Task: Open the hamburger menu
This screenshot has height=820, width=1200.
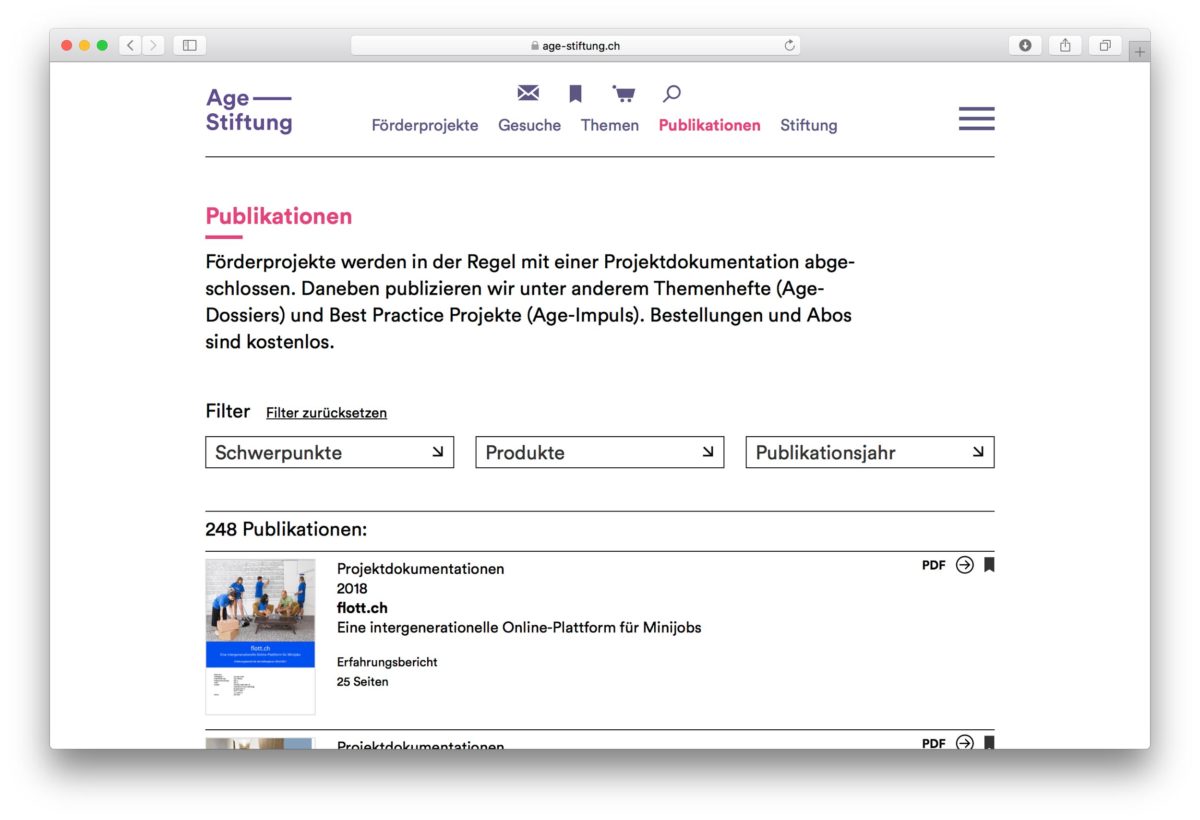Action: click(x=976, y=119)
